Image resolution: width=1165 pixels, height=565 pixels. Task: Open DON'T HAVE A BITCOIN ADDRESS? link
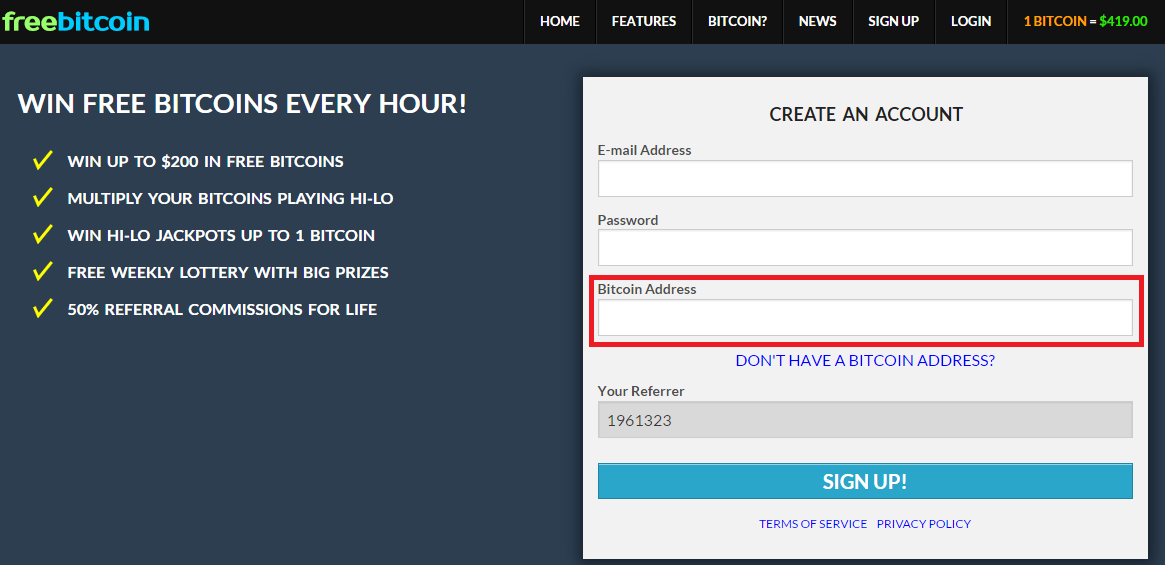point(865,361)
